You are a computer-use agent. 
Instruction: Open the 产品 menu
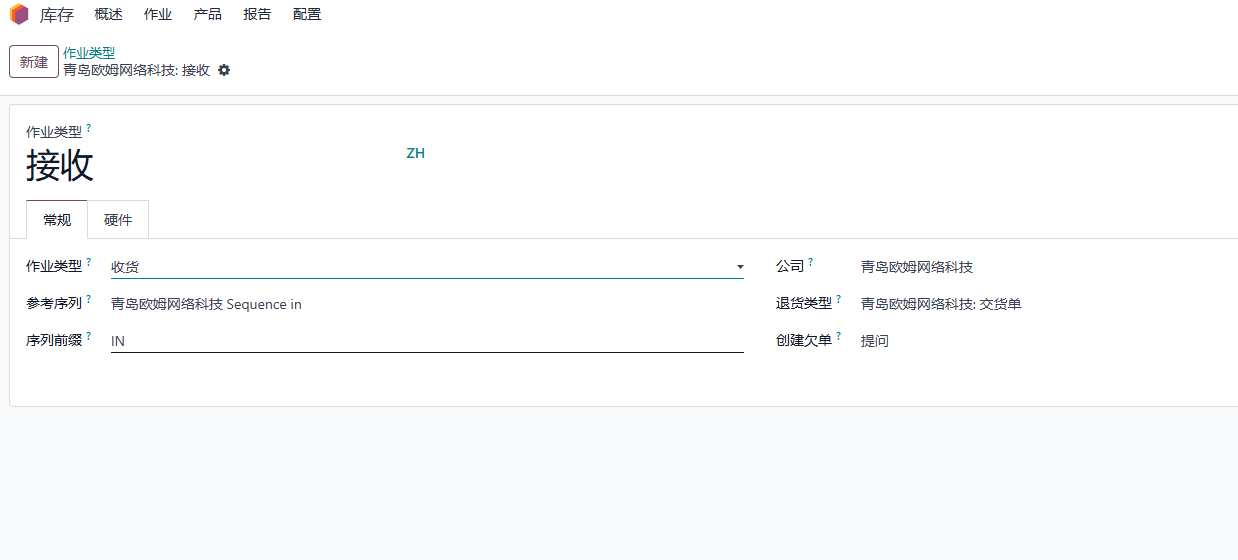(x=208, y=15)
